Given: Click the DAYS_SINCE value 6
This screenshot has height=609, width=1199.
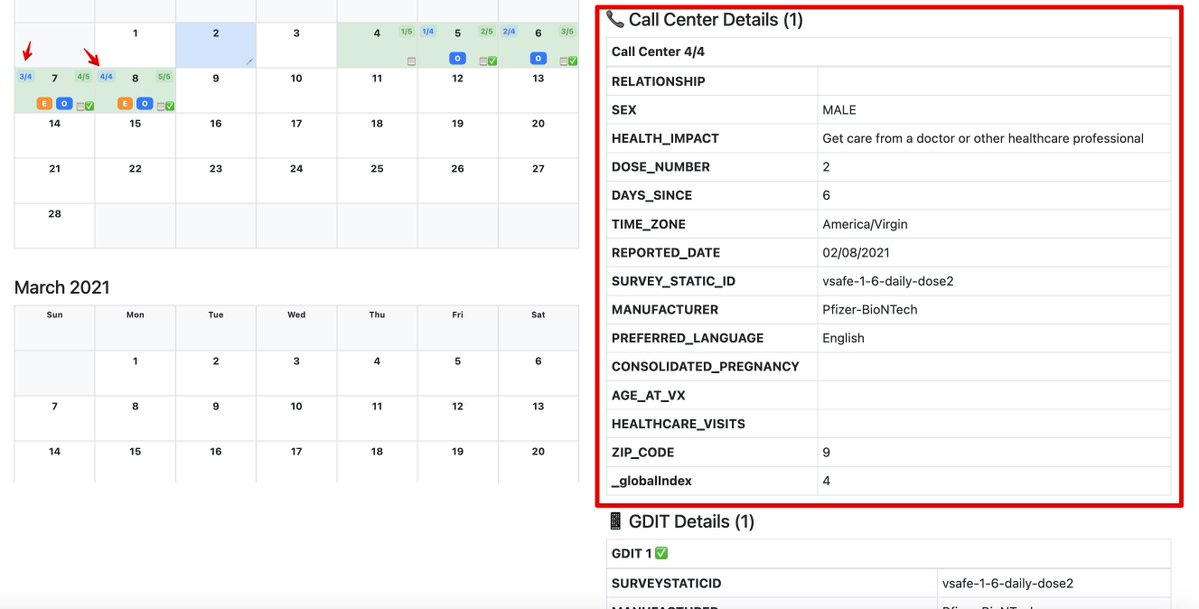Looking at the screenshot, I should click(x=826, y=195).
